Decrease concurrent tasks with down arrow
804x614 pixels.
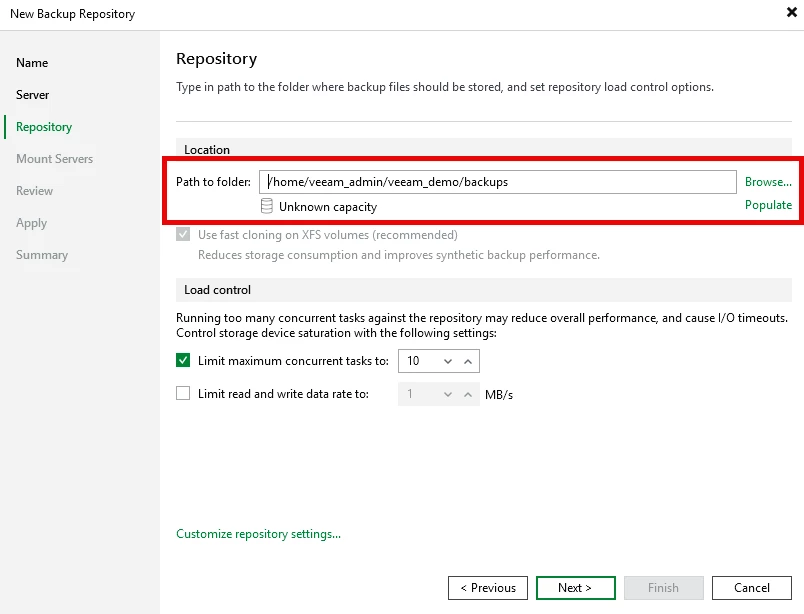(448, 361)
